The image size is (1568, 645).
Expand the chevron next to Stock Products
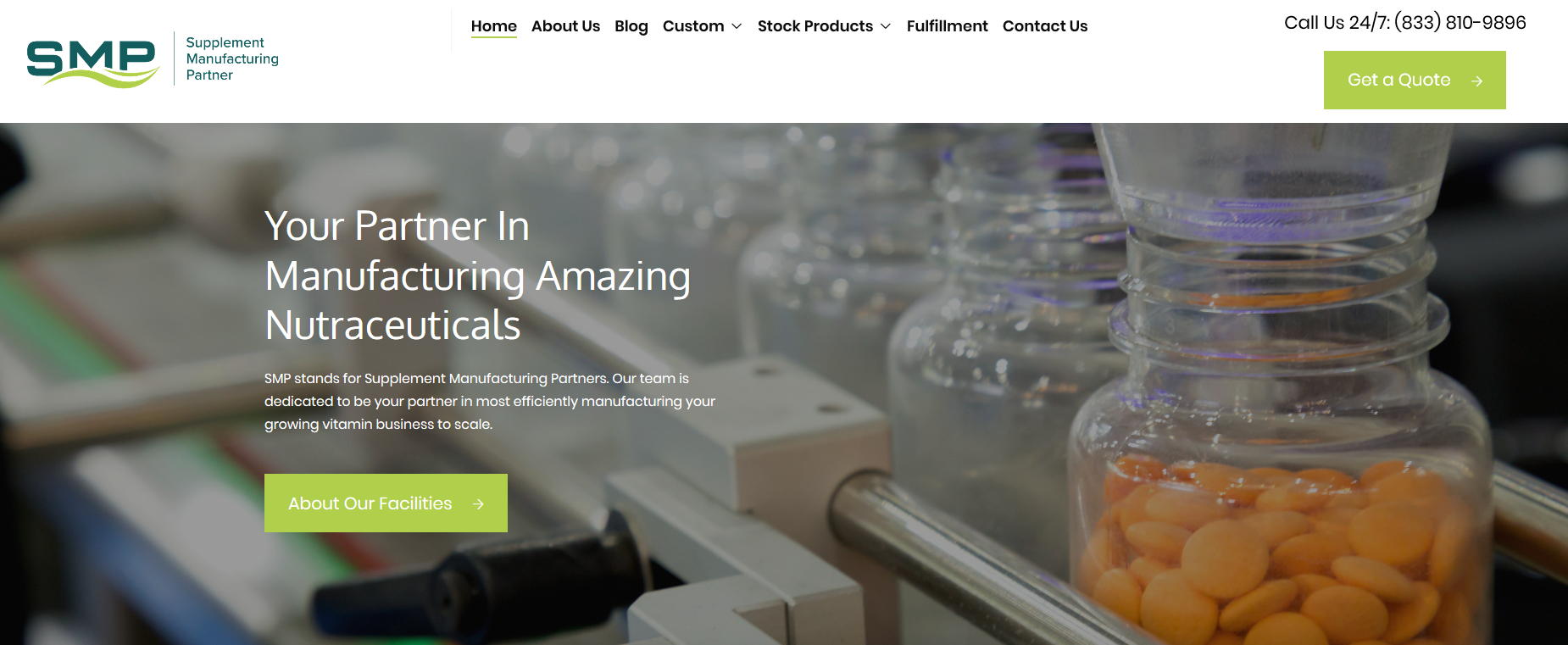[x=886, y=26]
